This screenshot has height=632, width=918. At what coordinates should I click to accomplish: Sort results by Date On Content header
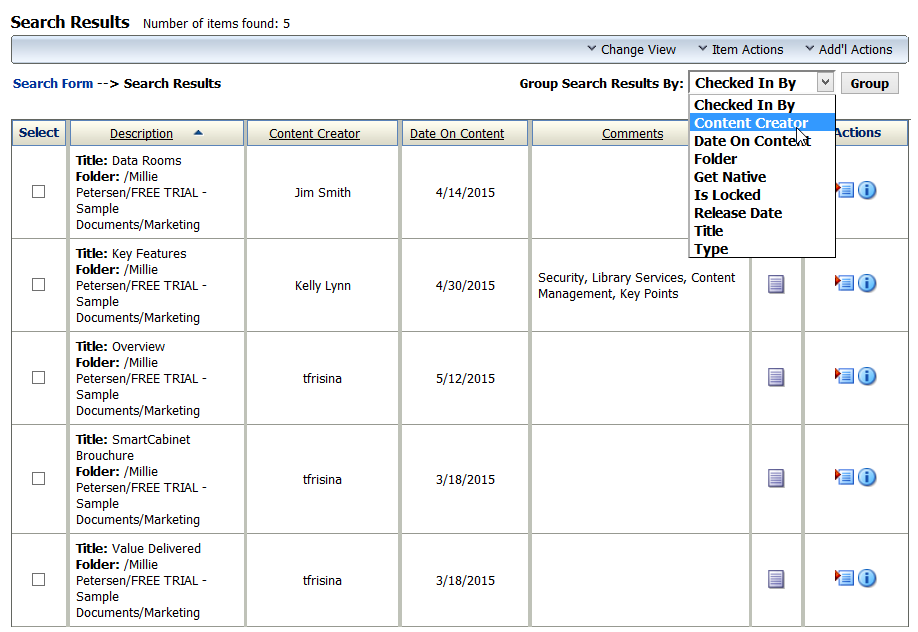click(x=456, y=133)
